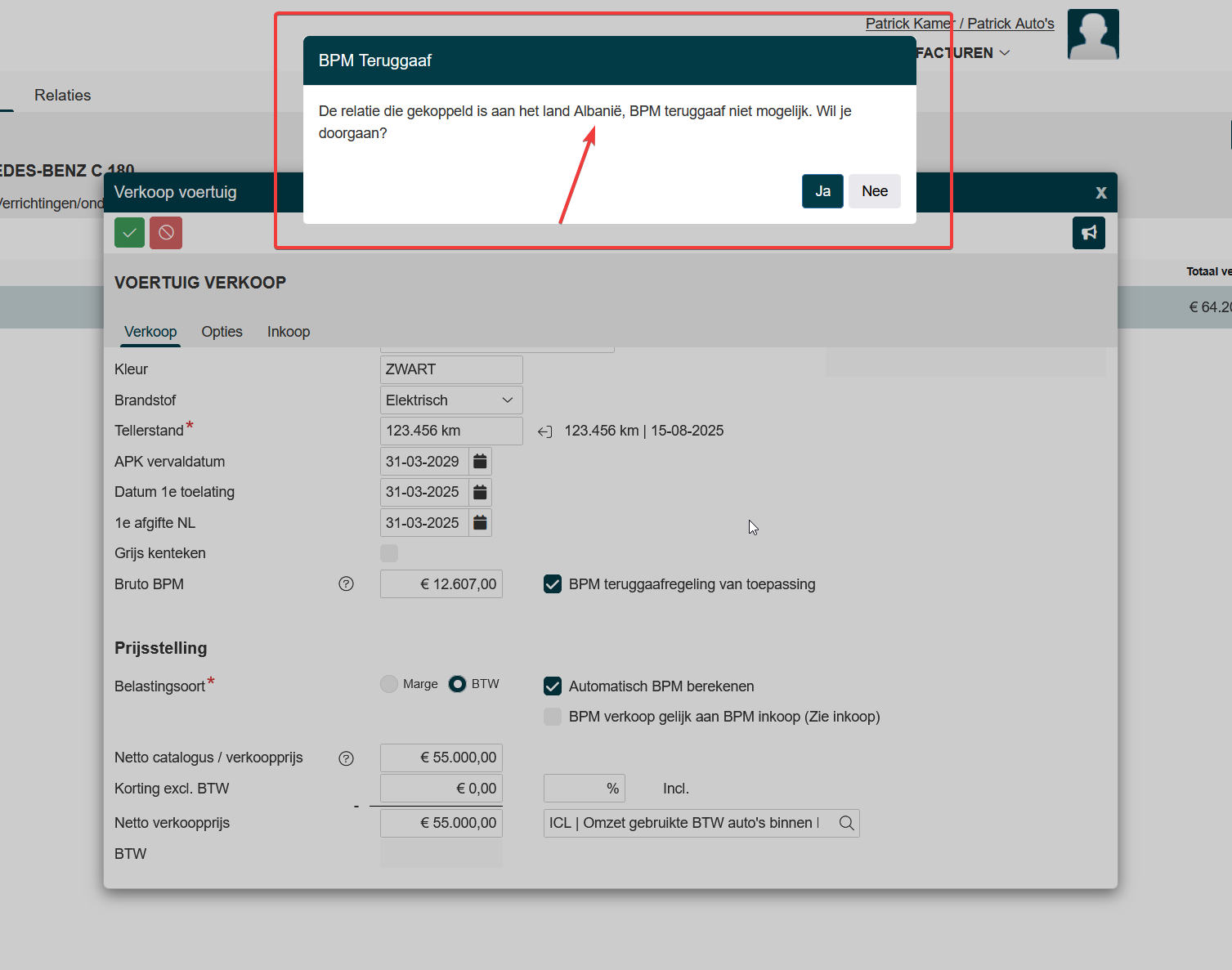Expand the Brandstof dropdown
Image resolution: width=1232 pixels, height=970 pixels.
tap(507, 400)
